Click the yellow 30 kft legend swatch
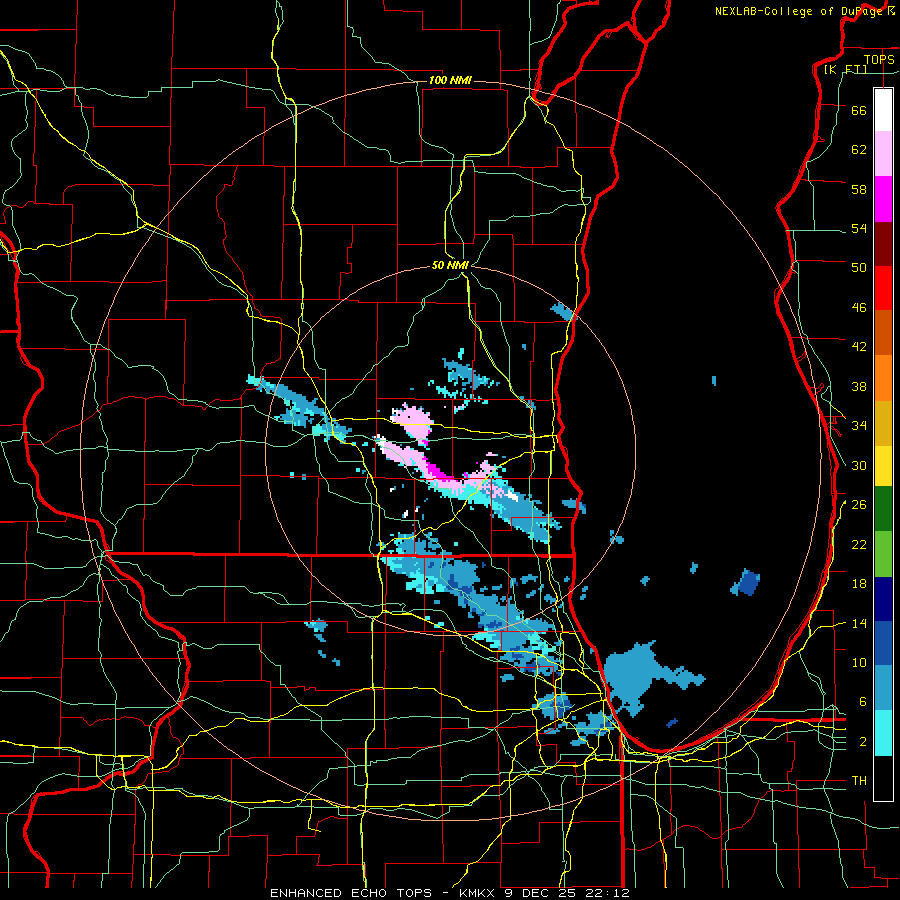 click(x=883, y=465)
